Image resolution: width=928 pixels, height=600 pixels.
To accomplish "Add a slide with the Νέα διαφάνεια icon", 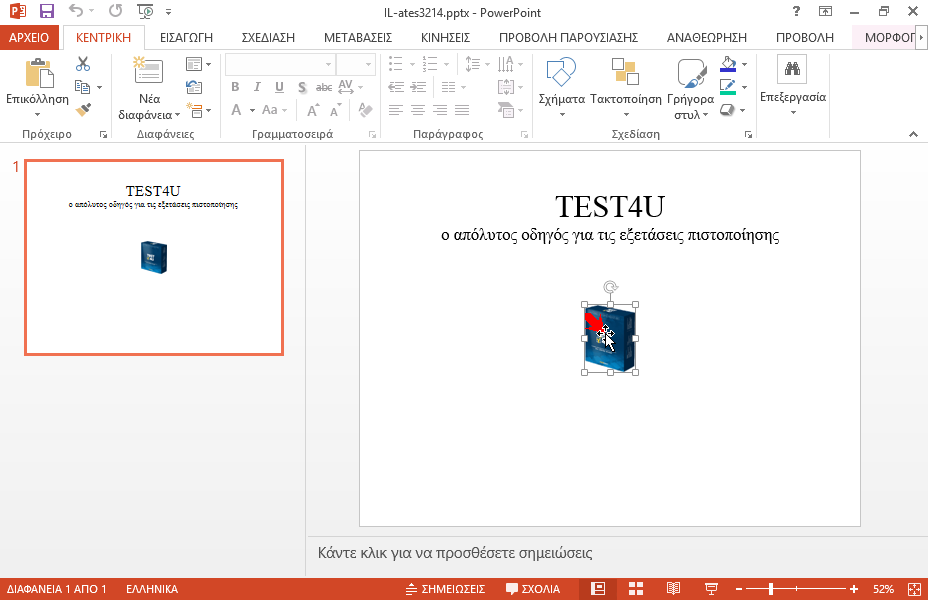I will [148, 70].
